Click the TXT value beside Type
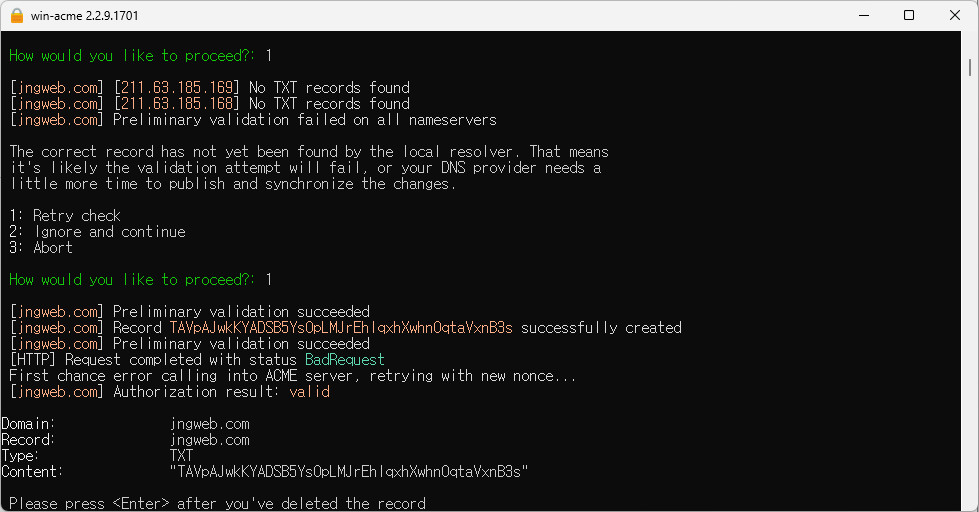 (181, 455)
